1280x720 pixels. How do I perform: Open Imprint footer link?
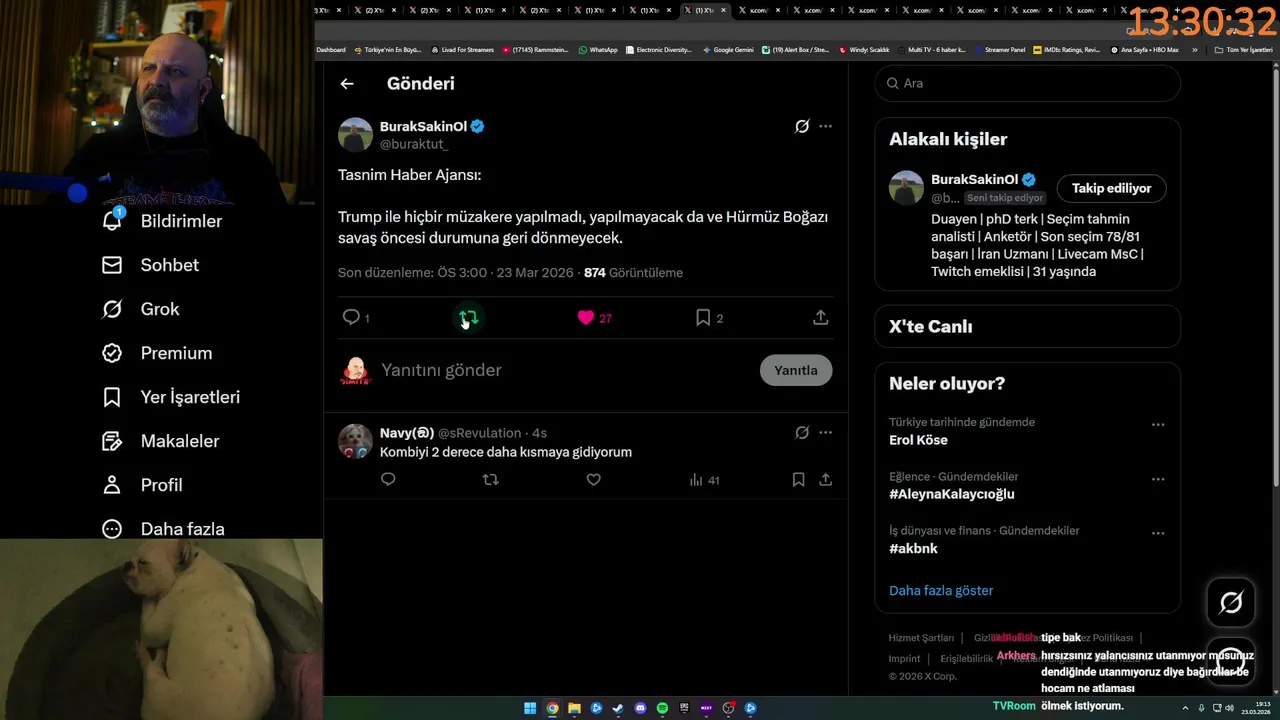point(904,659)
